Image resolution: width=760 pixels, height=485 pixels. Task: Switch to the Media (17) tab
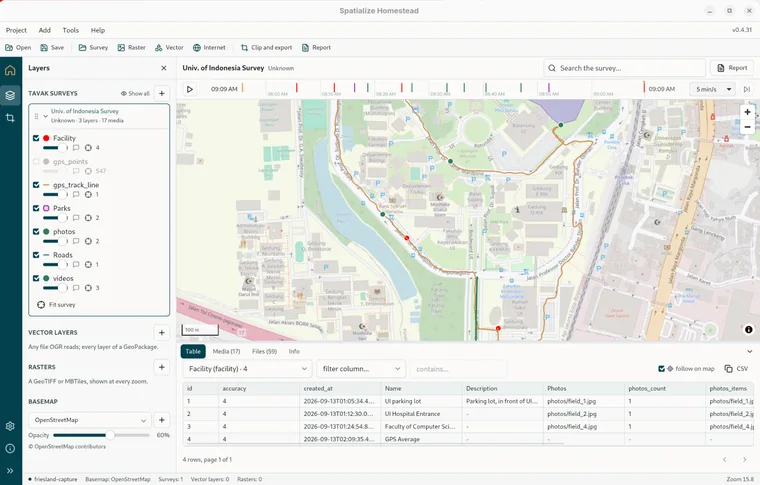click(x=226, y=351)
